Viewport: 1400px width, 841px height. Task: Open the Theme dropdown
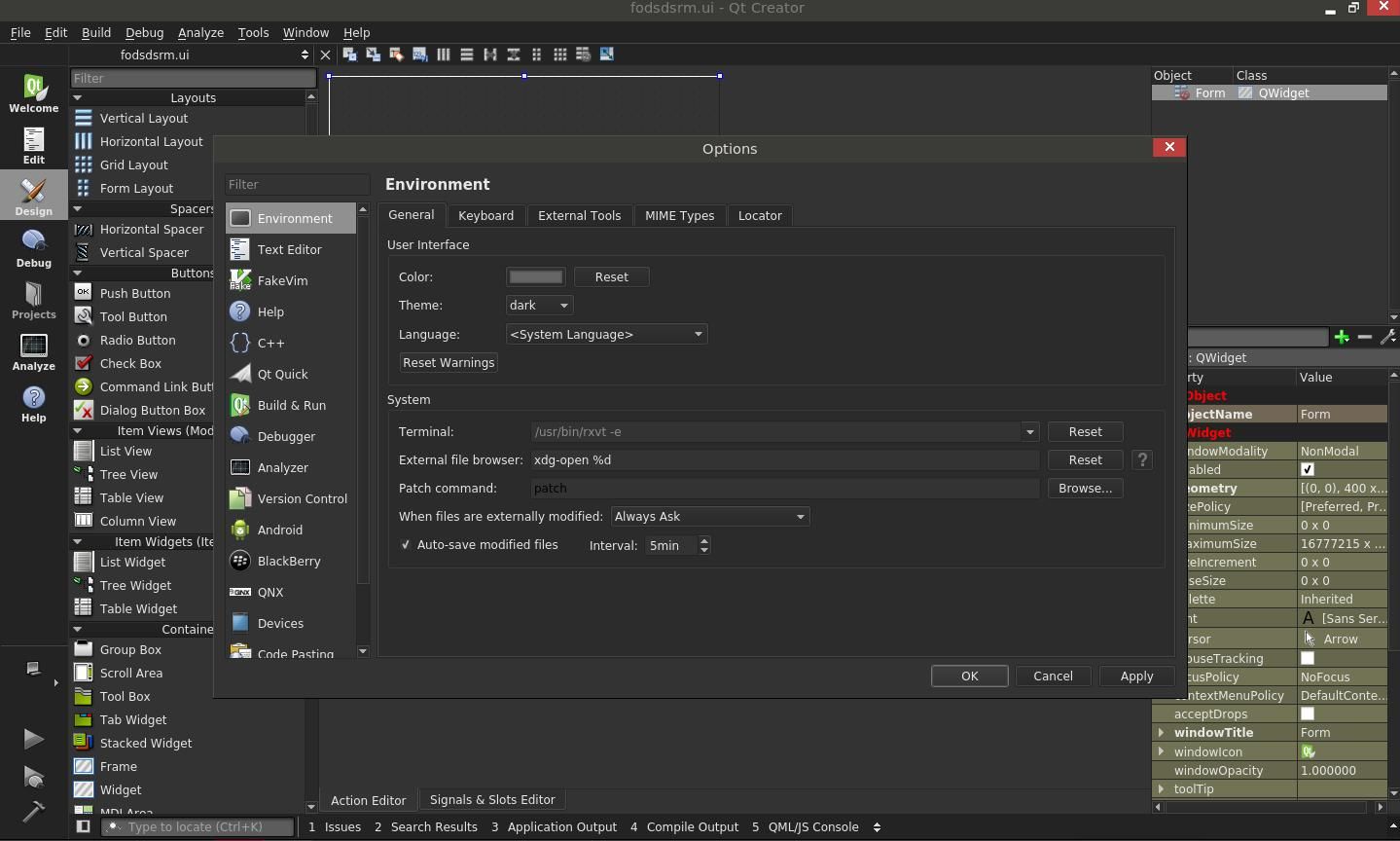pyautogui.click(x=539, y=305)
